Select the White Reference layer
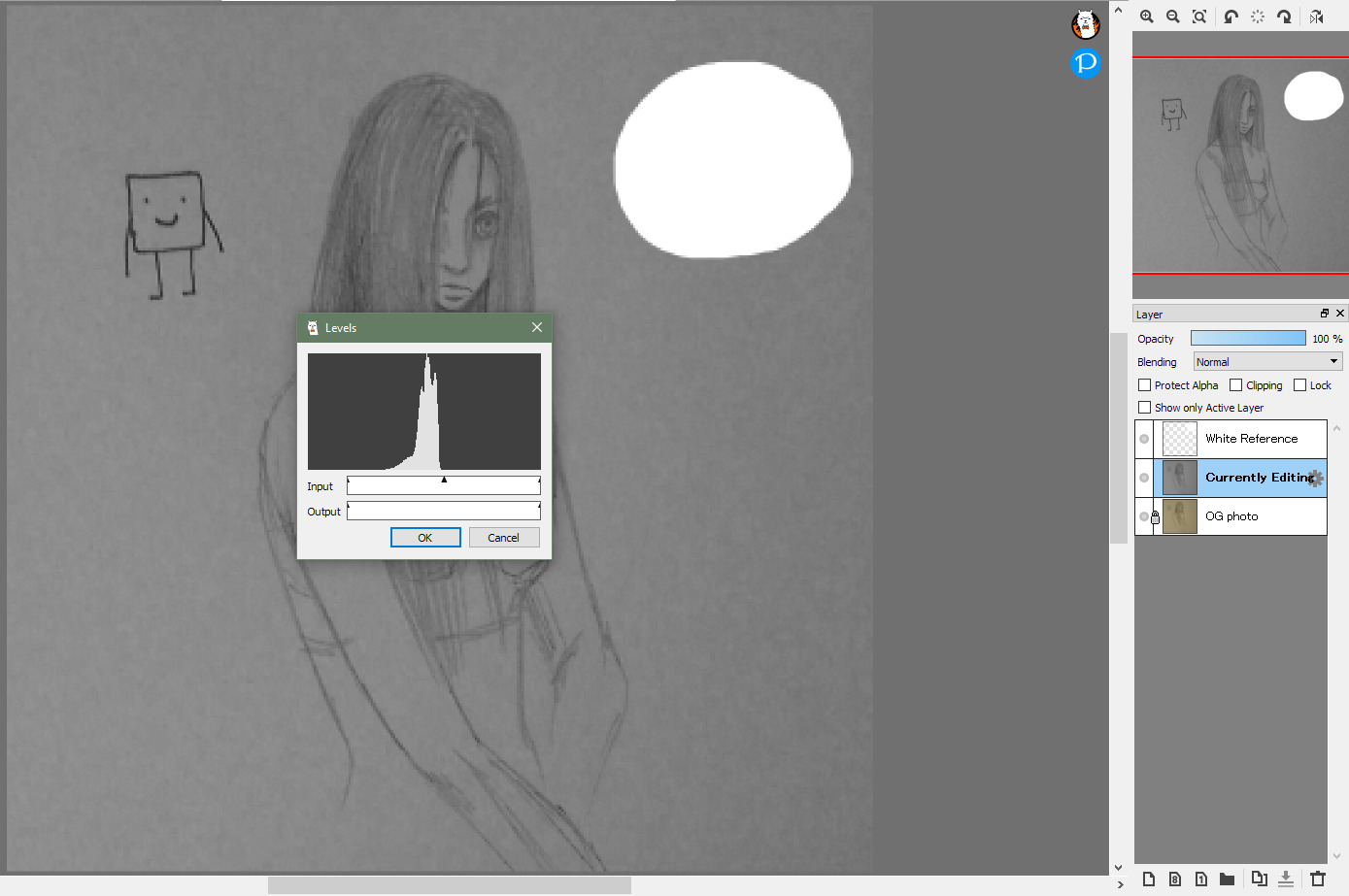 [1231, 439]
